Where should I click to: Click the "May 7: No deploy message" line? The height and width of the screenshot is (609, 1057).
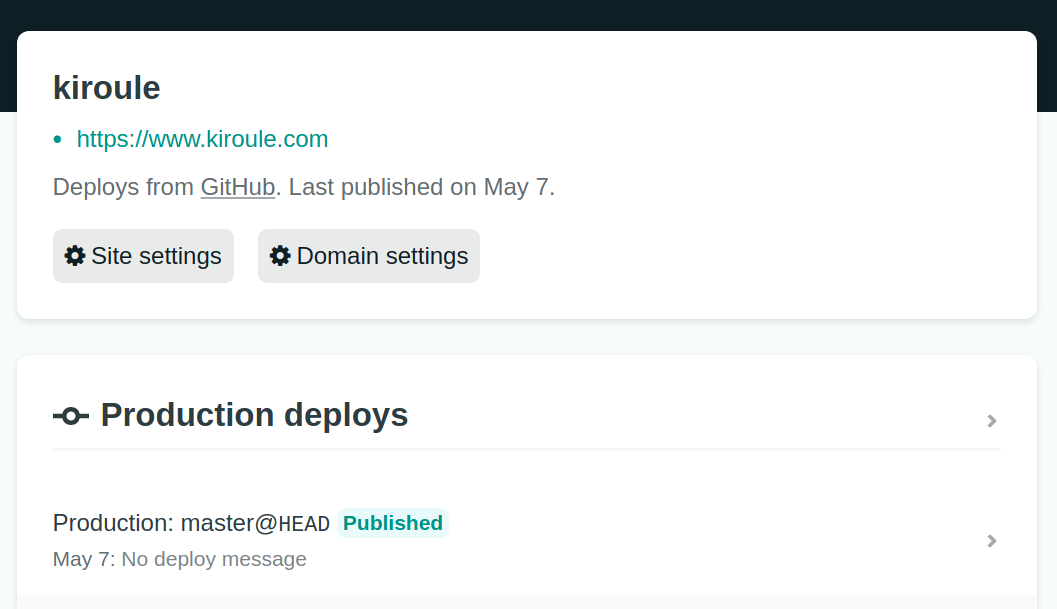(180, 559)
